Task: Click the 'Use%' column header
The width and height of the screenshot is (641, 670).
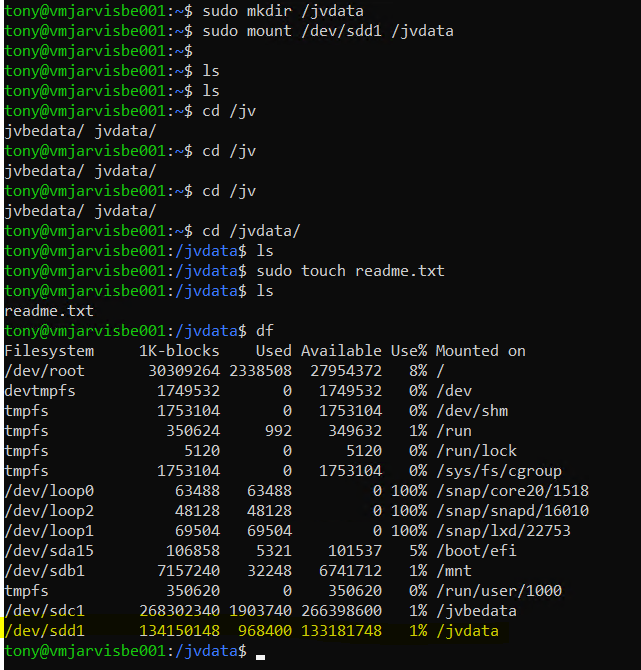Action: pos(409,351)
